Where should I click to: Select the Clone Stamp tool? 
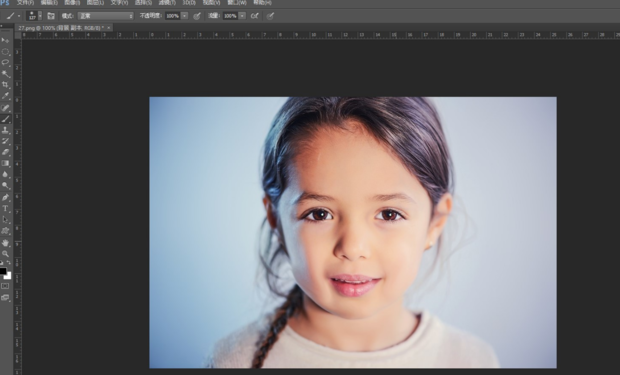pyautogui.click(x=5, y=130)
